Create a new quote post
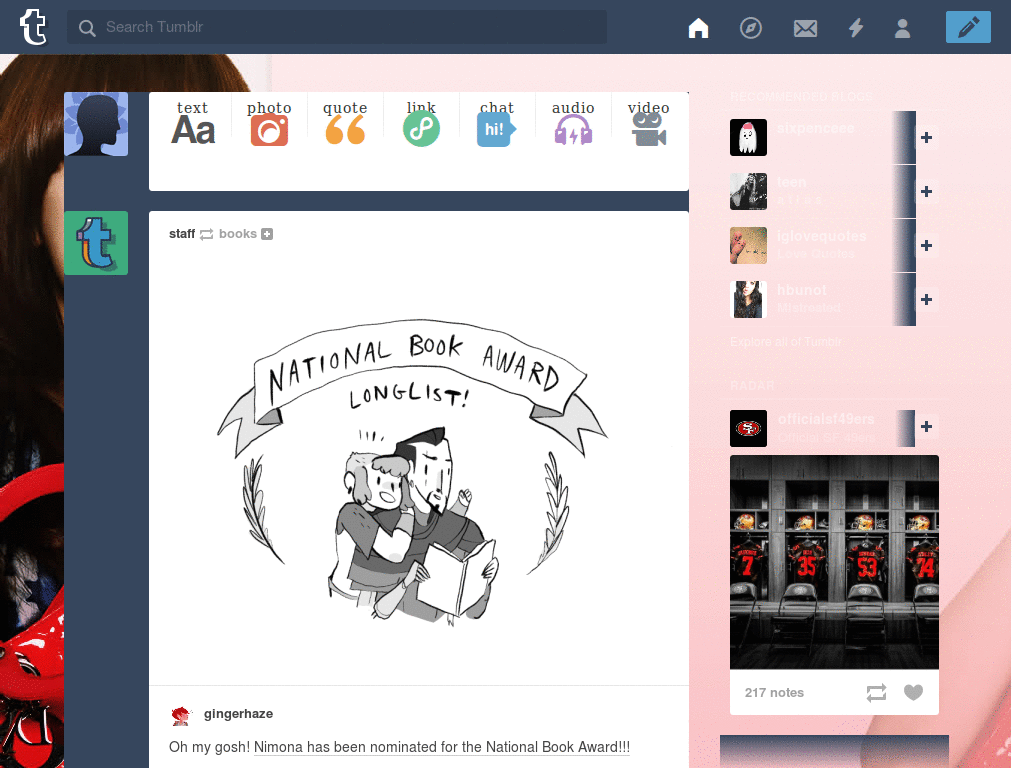1024x768 pixels. click(x=345, y=123)
